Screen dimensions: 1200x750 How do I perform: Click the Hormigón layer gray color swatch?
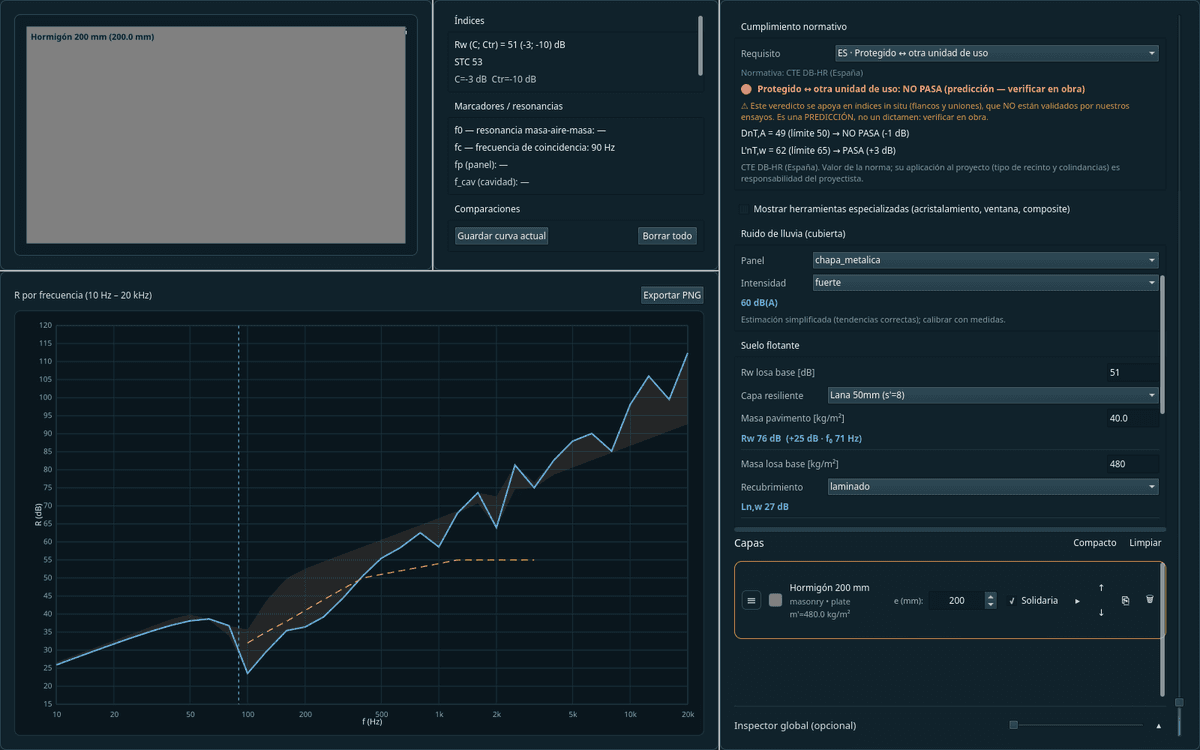(x=775, y=601)
